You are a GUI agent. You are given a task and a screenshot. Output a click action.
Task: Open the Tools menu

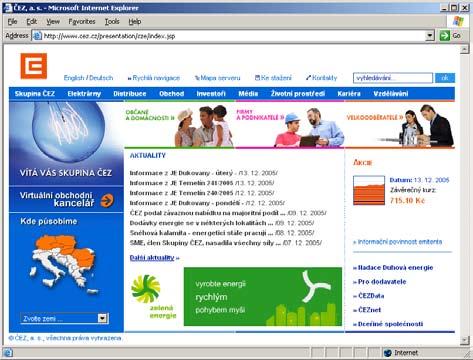[112, 22]
